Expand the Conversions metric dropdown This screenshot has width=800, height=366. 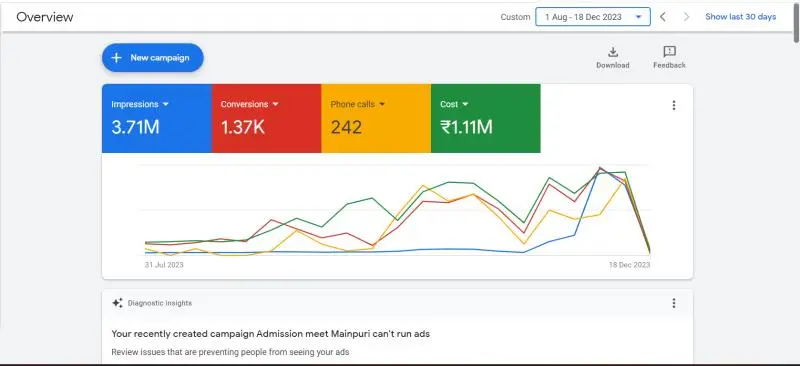coord(276,104)
